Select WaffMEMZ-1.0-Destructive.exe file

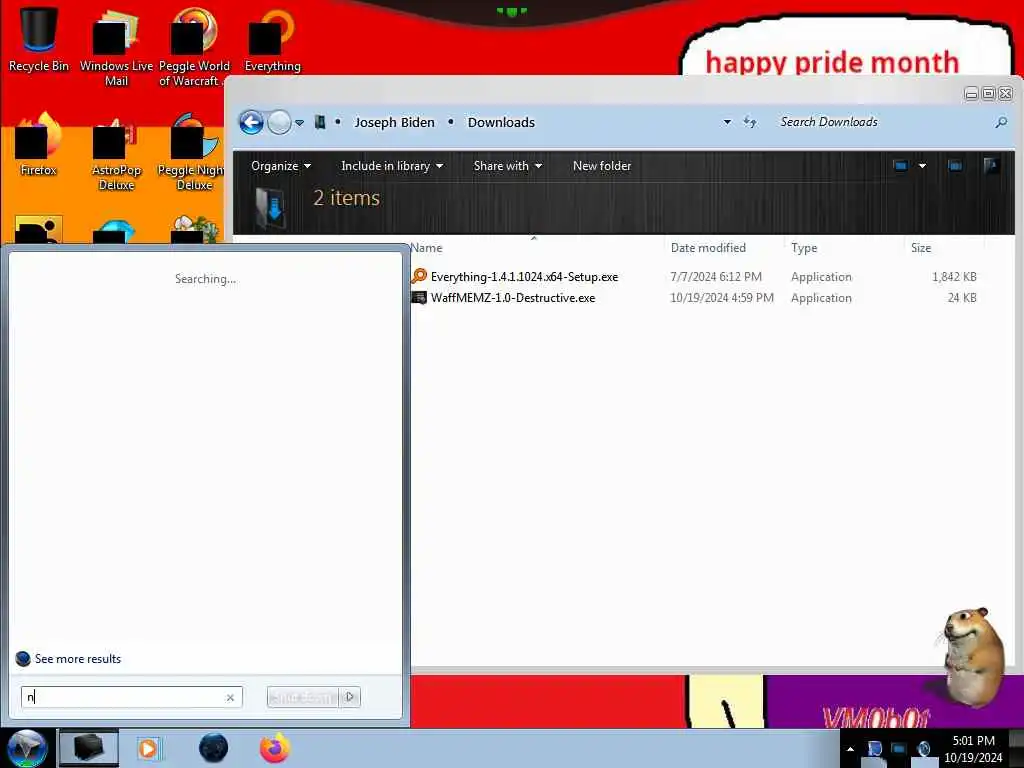(x=513, y=298)
